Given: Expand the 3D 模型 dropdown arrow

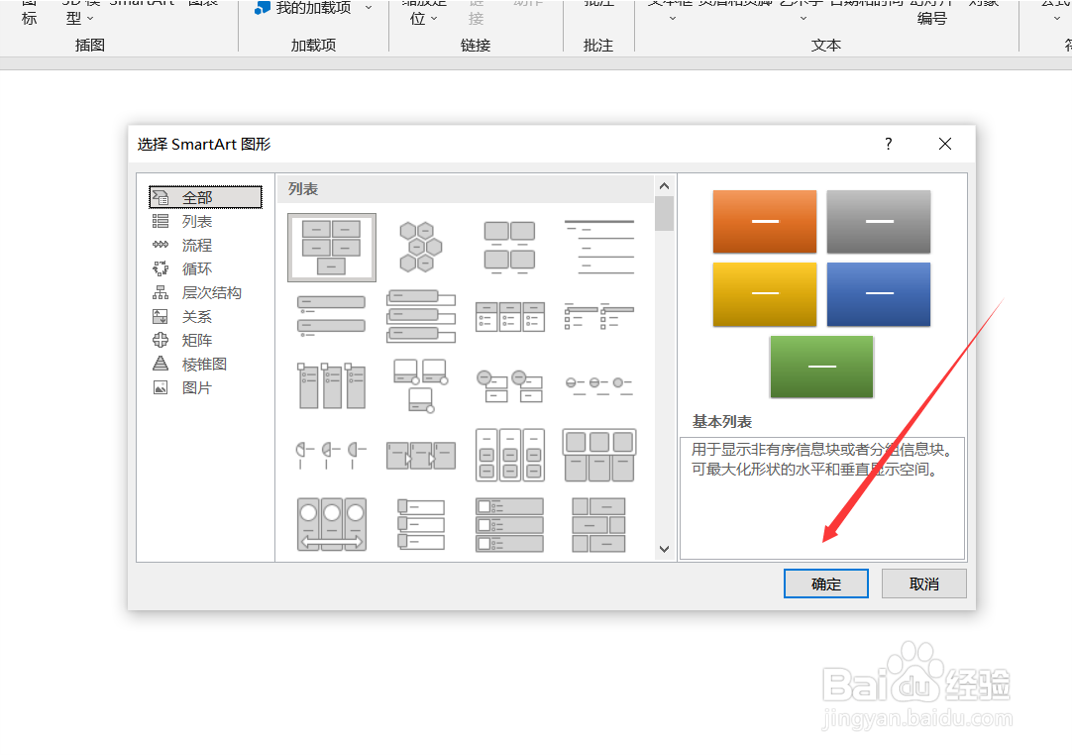Looking at the screenshot, I should [90, 18].
